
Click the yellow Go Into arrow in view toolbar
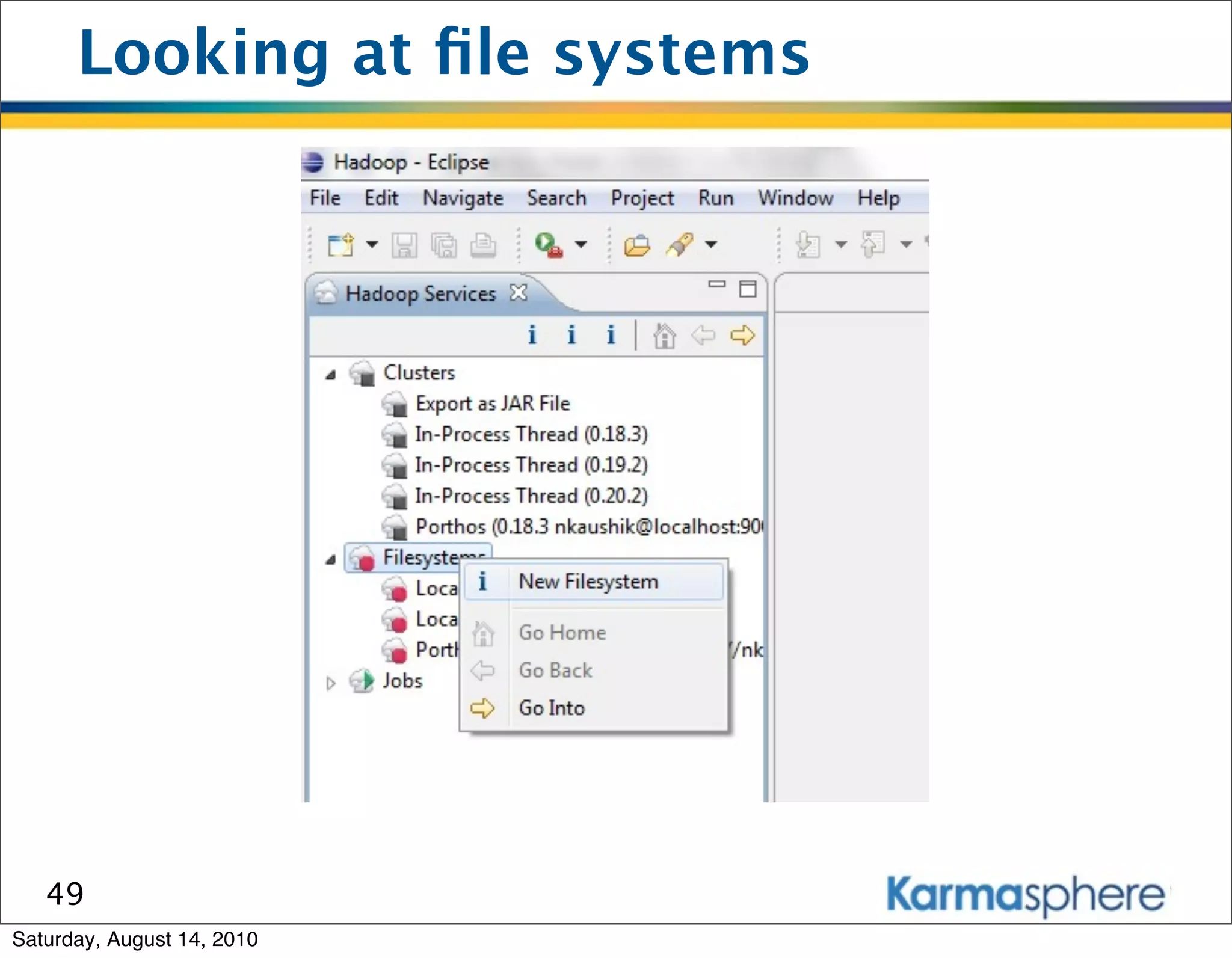pos(742,336)
